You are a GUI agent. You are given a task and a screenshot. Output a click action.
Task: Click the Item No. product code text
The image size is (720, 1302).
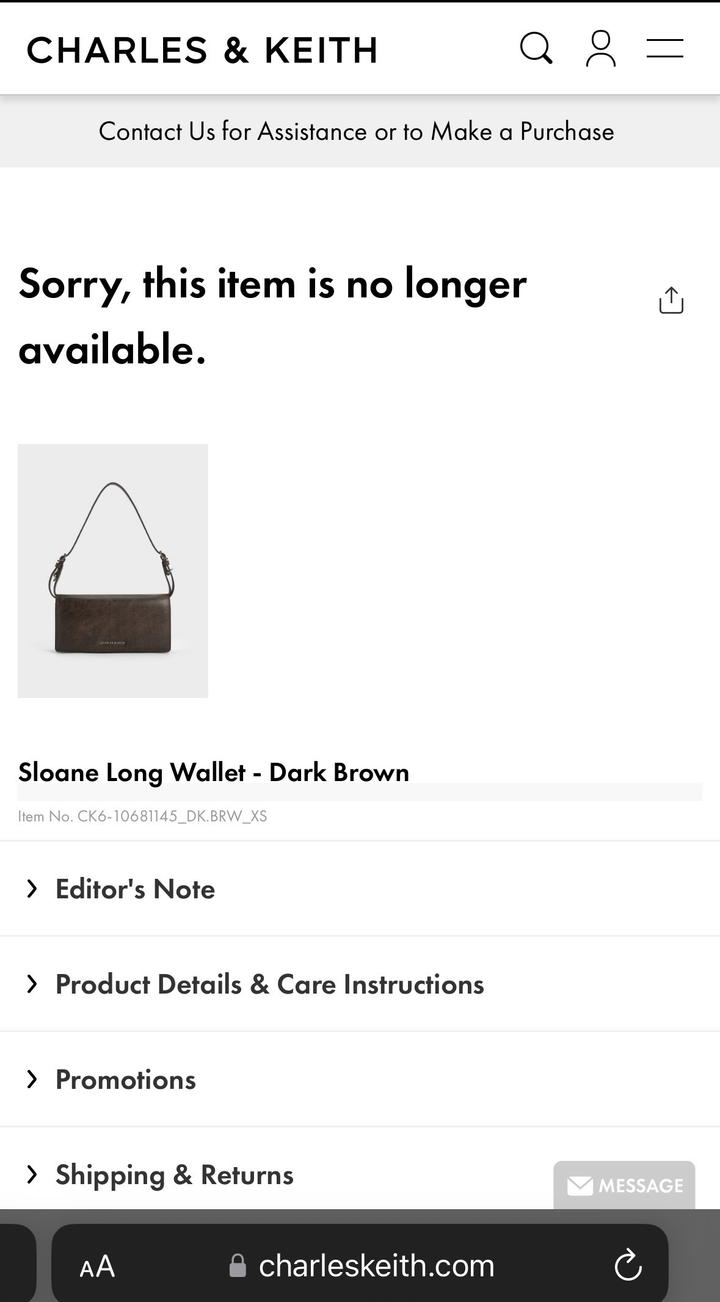[x=143, y=816]
